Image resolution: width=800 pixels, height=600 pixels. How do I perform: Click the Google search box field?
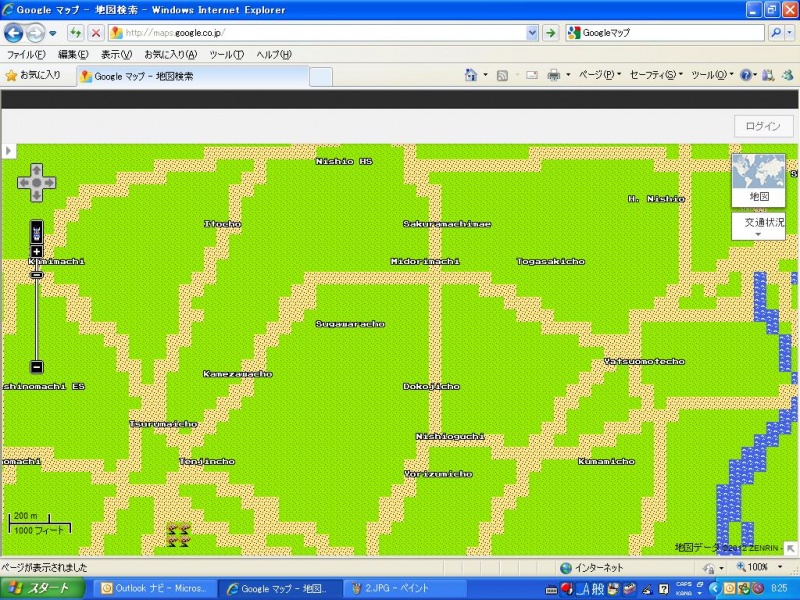click(665, 33)
